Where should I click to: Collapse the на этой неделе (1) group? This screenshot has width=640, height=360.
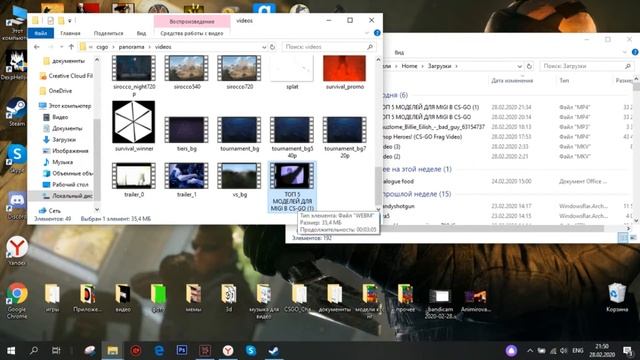click(x=417, y=169)
